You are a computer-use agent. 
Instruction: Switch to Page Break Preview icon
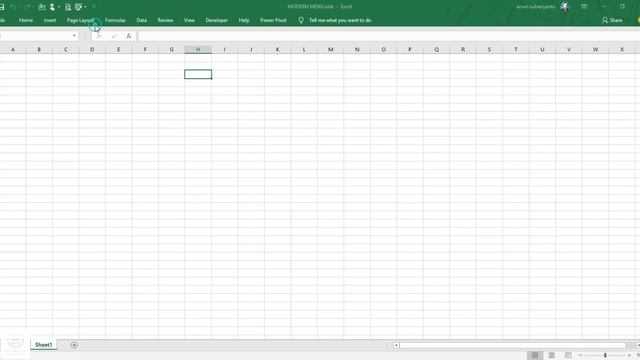(568, 356)
